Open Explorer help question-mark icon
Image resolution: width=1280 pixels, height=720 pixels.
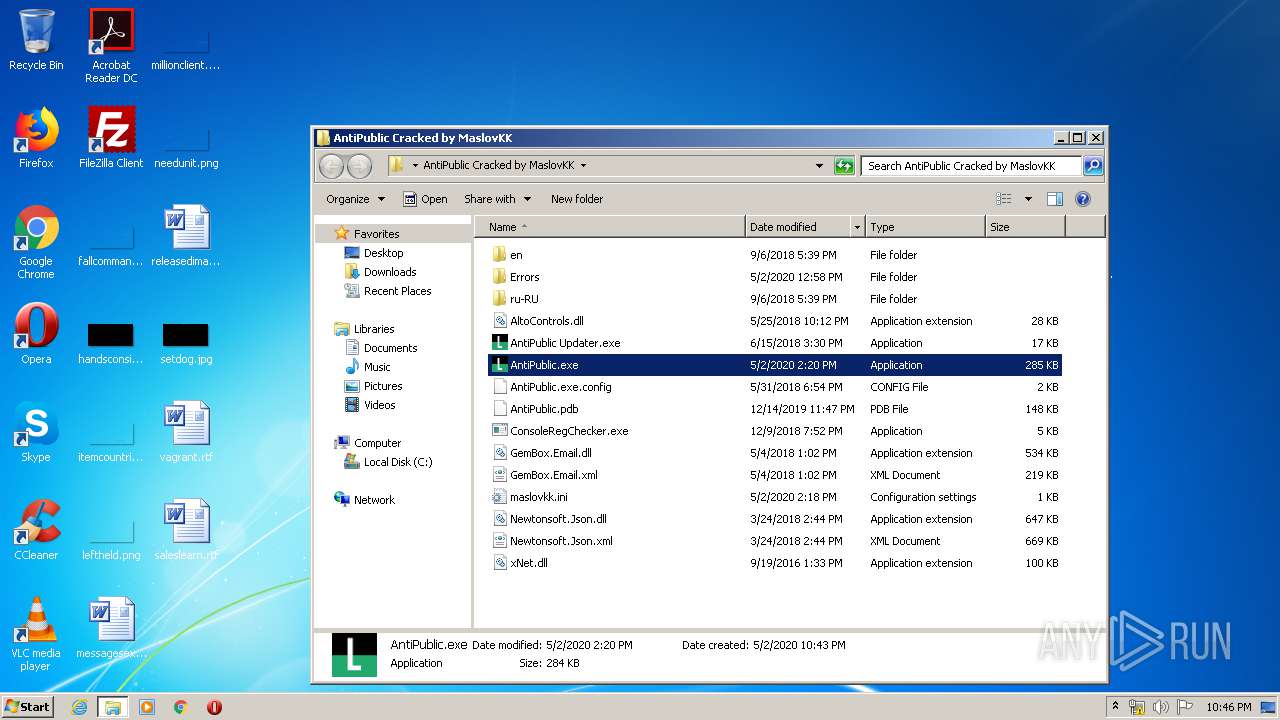click(x=1082, y=199)
